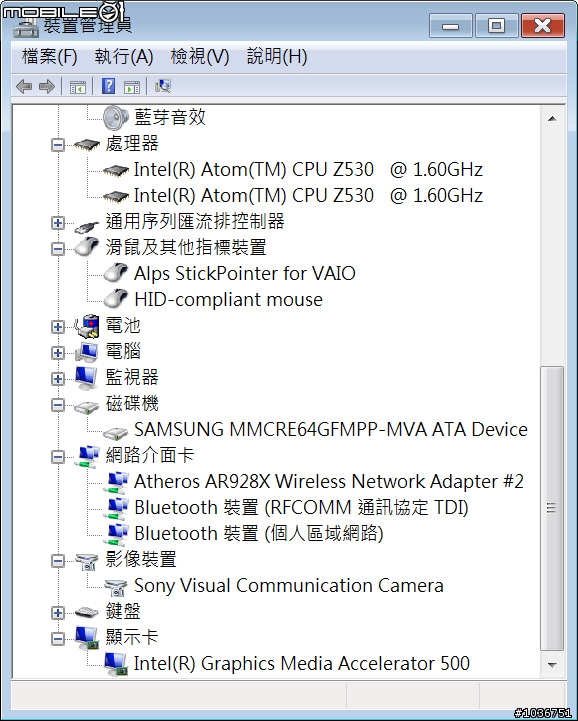This screenshot has width=578, height=721.
Task: Open the 檢視(V) menu
Action: 200,57
